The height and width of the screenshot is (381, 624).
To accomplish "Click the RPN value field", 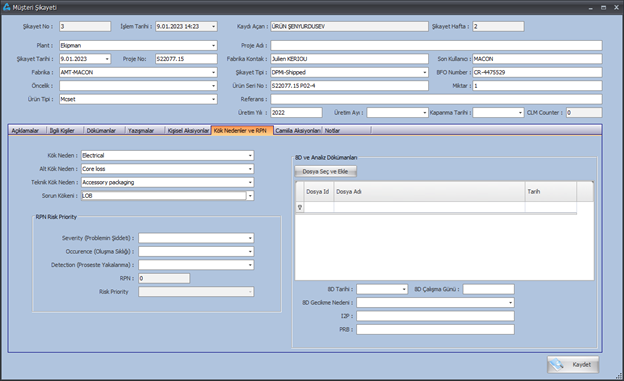I will tap(164, 279).
